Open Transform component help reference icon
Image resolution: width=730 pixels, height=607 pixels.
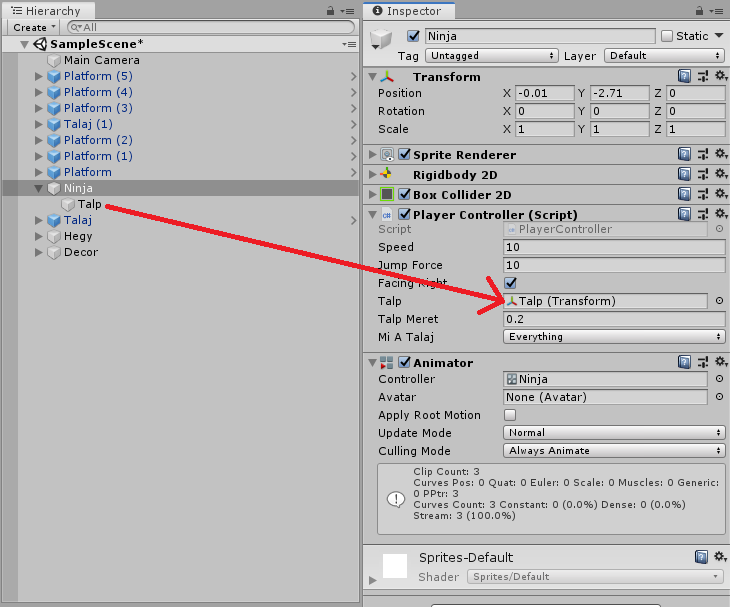(684, 76)
